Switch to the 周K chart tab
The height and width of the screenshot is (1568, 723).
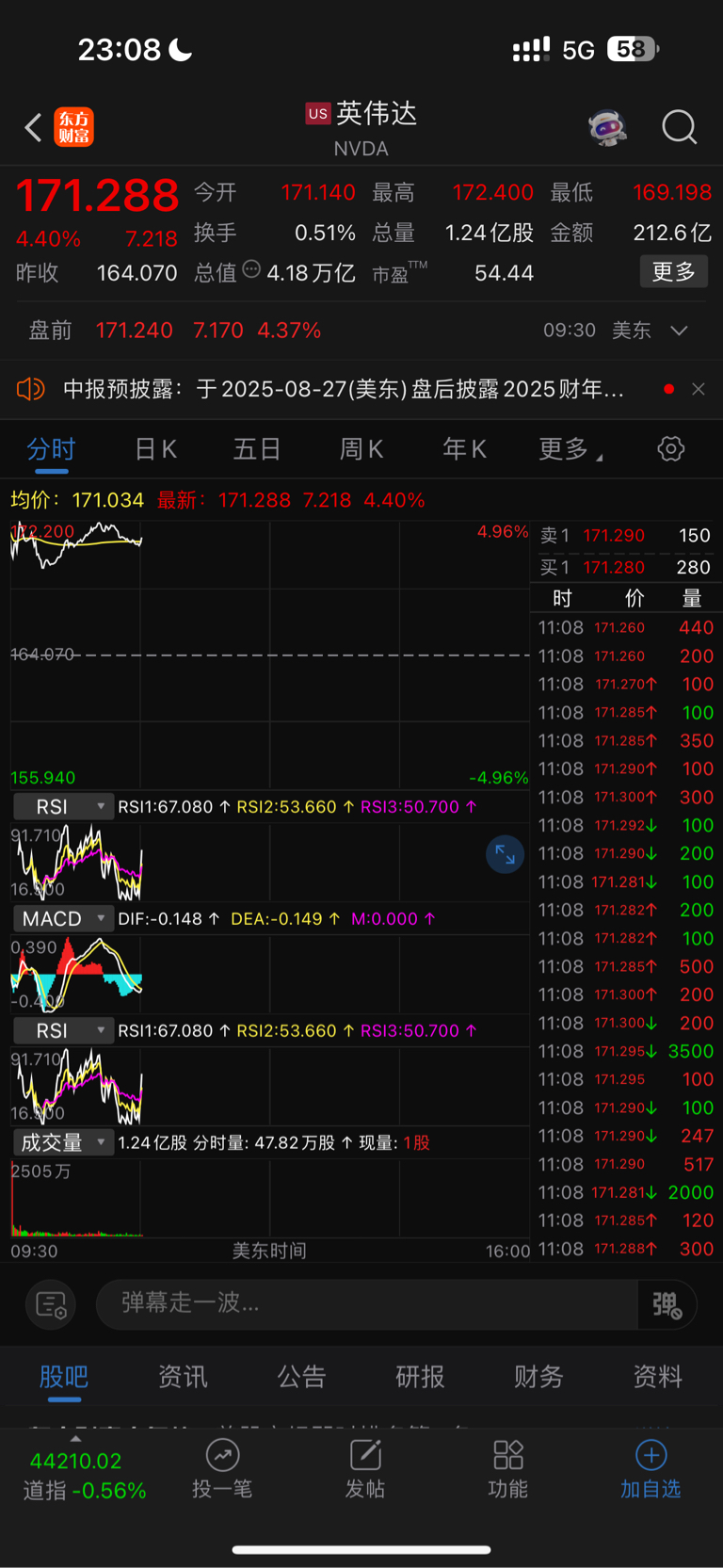[x=361, y=449]
